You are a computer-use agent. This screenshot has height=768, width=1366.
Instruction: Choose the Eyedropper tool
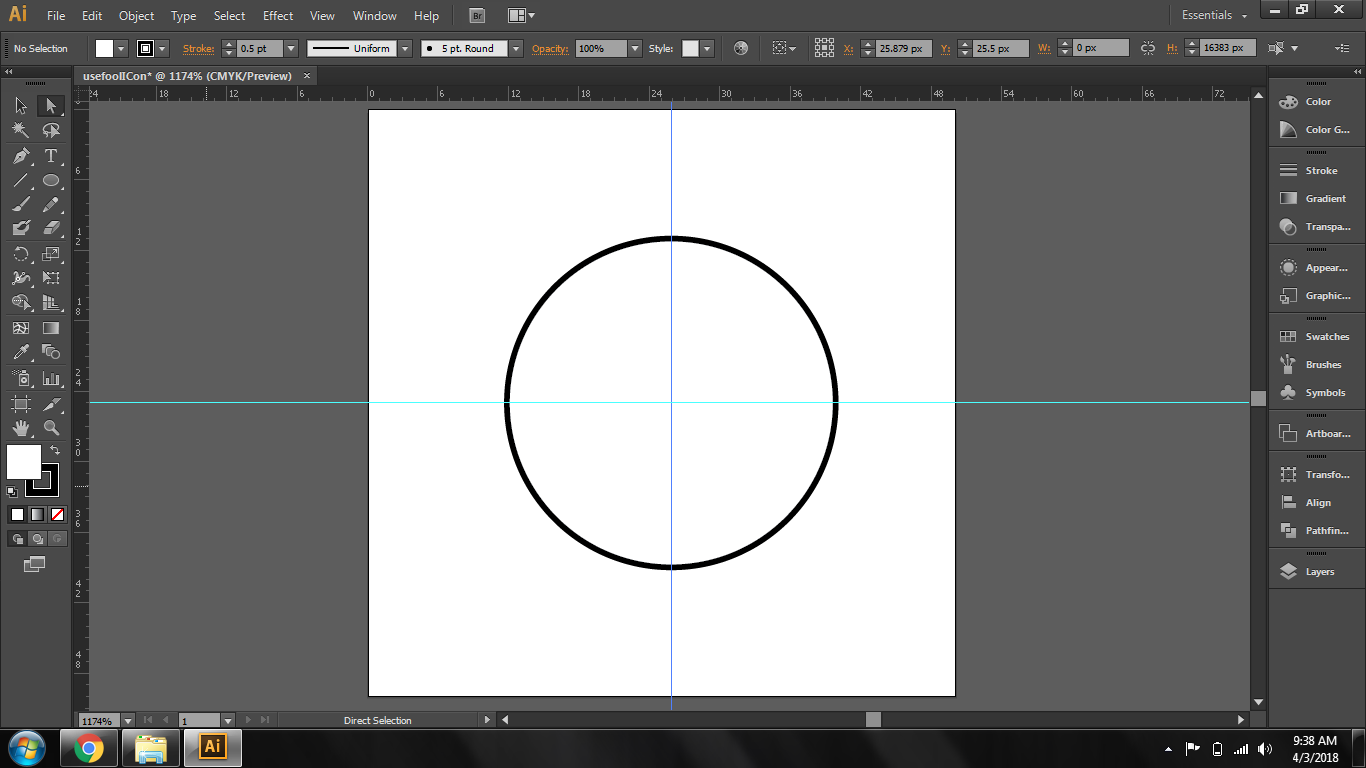pos(21,352)
